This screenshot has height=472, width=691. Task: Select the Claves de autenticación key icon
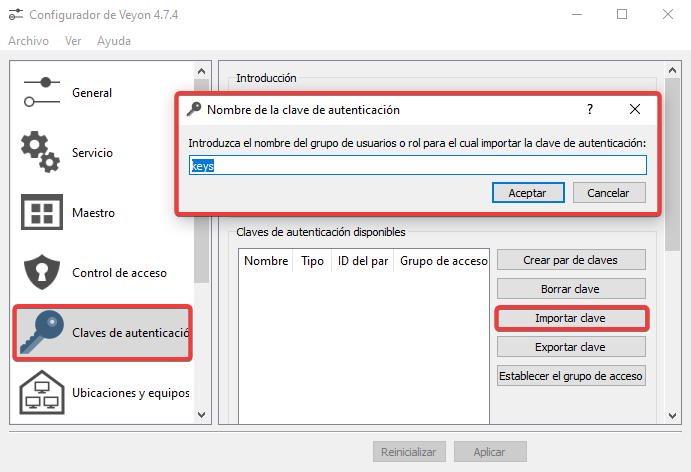42,333
